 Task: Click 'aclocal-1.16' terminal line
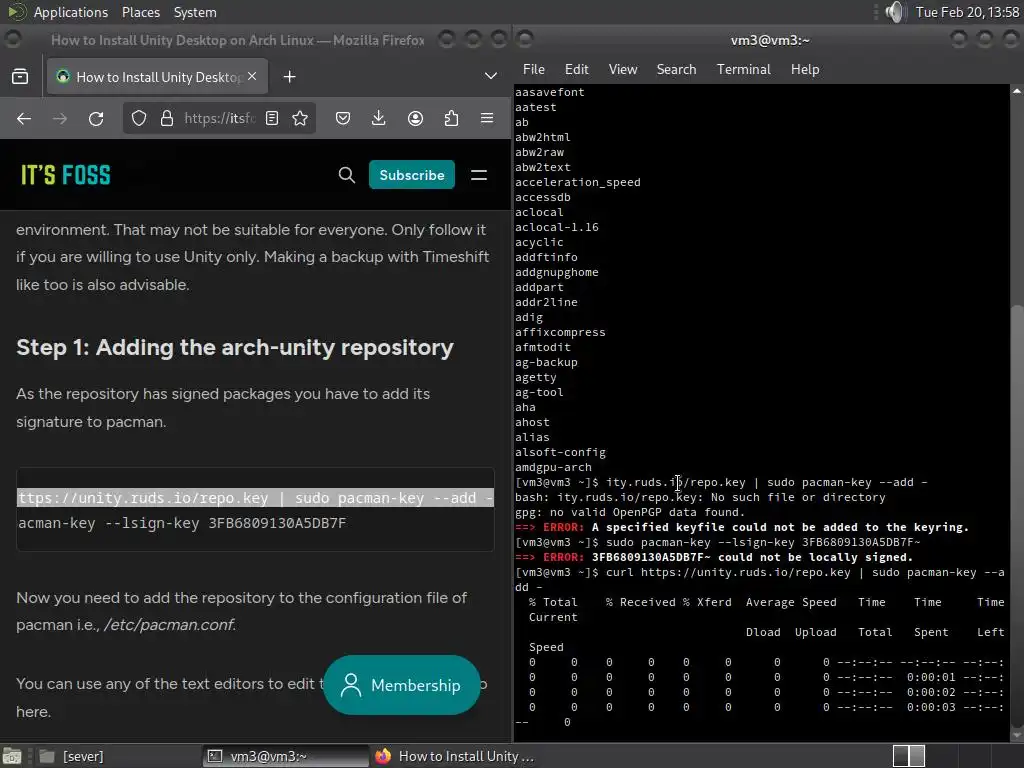pos(556,227)
